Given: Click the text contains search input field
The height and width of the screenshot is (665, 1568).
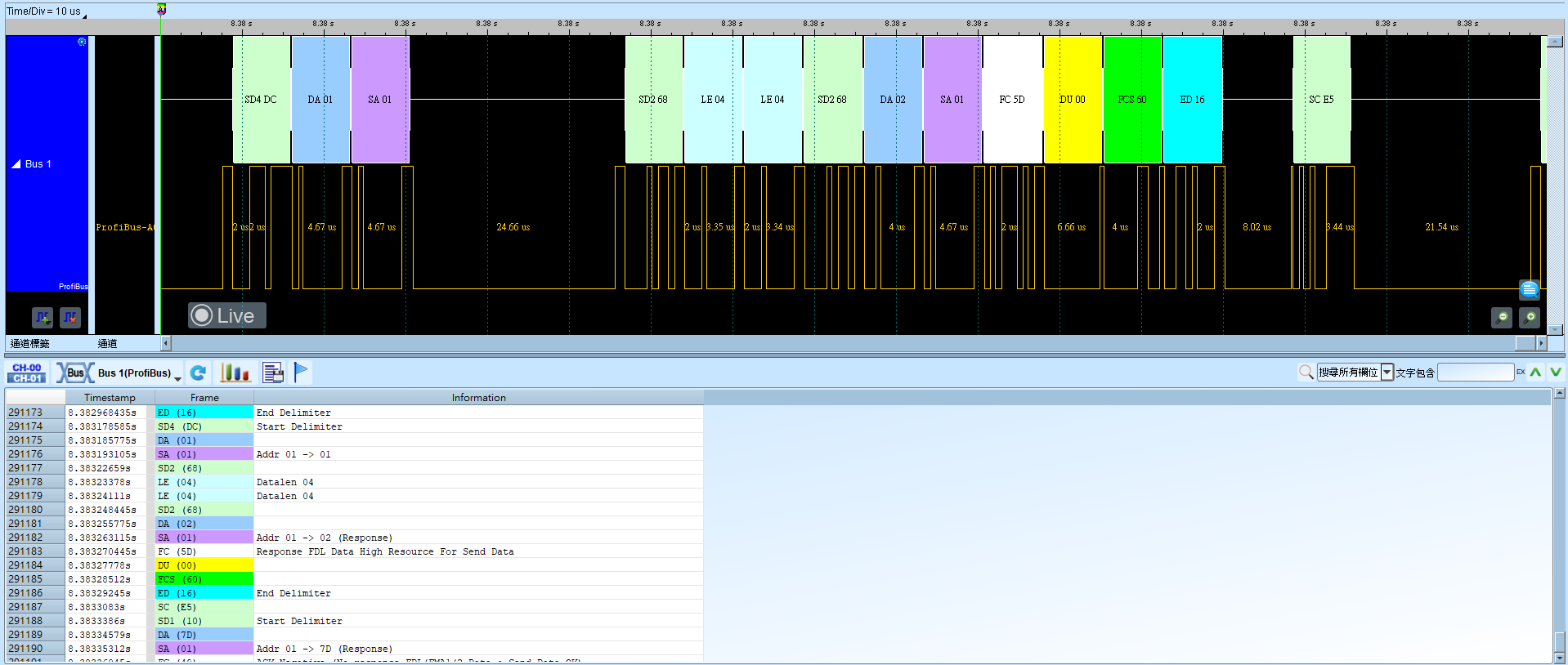Looking at the screenshot, I should coord(1476,373).
